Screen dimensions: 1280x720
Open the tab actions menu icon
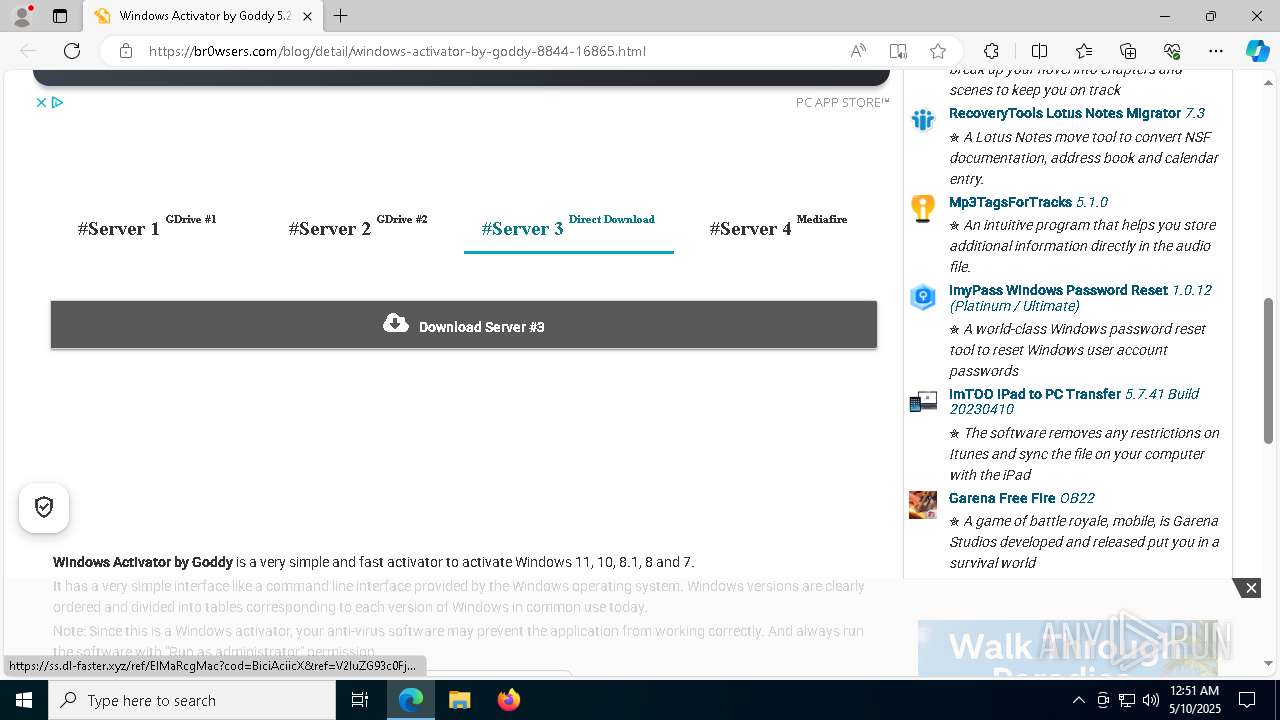pyautogui.click(x=60, y=16)
